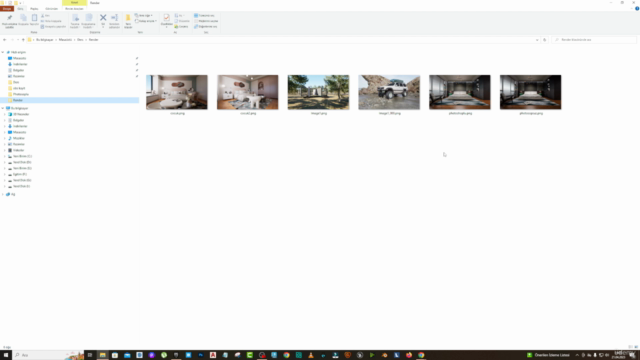
Task: Click the taskbar search box (Ara)
Action: 48,355
